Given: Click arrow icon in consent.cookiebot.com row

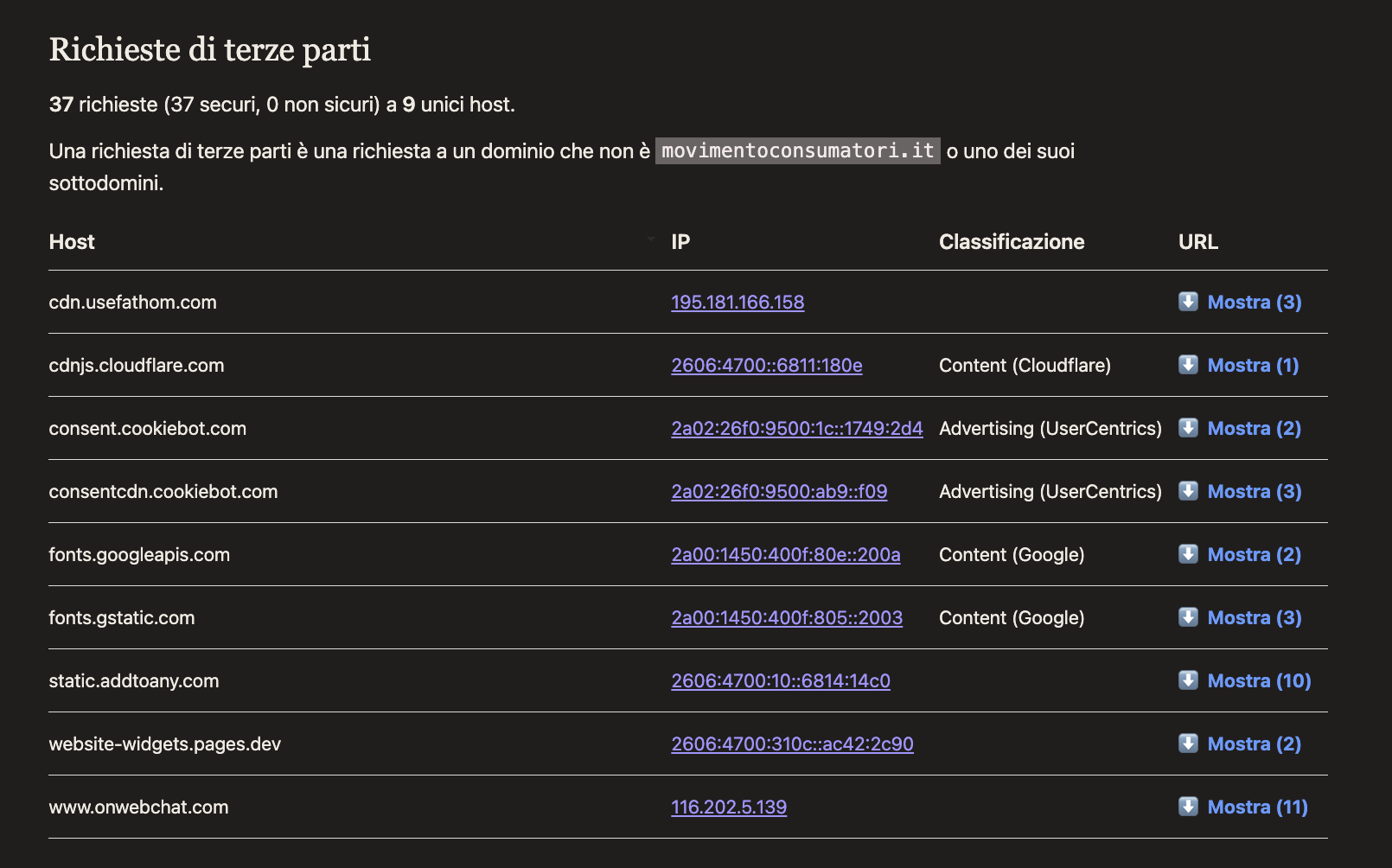Looking at the screenshot, I should coord(1188,427).
